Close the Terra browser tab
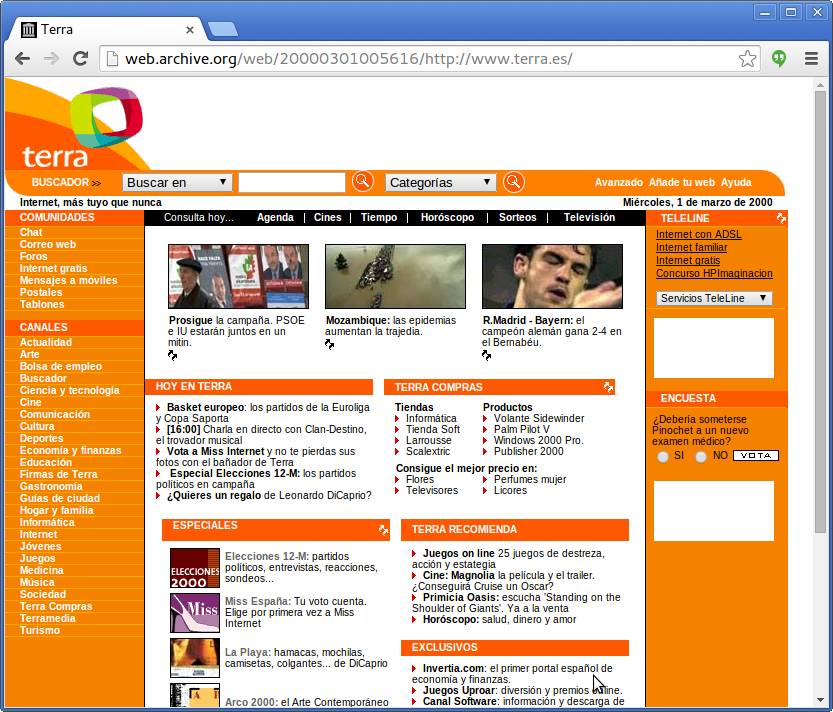 point(190,30)
